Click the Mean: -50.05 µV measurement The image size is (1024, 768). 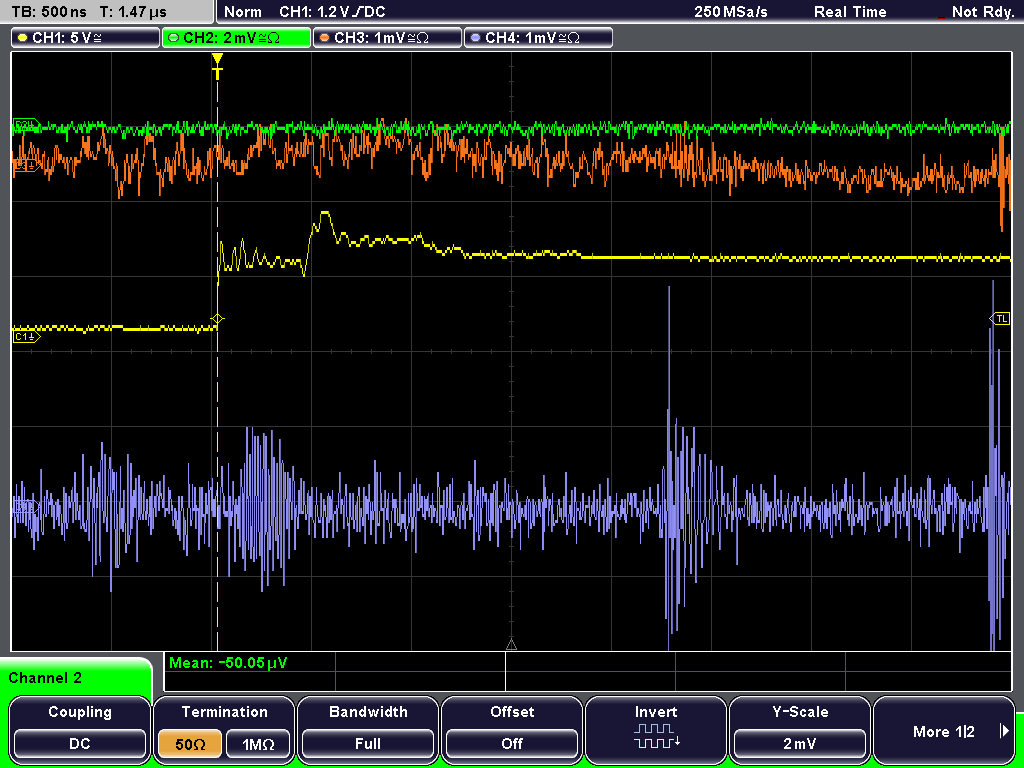pos(227,663)
